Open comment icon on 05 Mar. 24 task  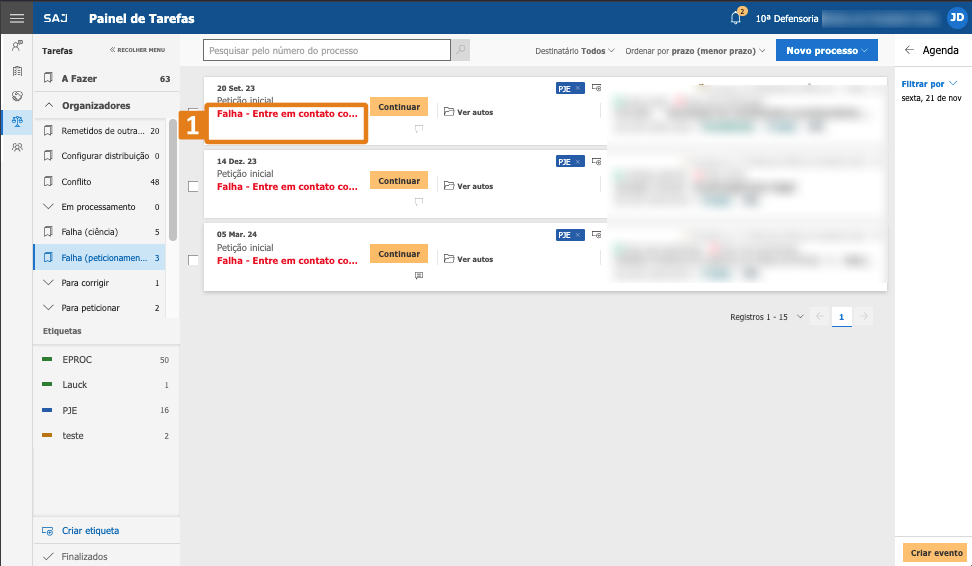(419, 275)
